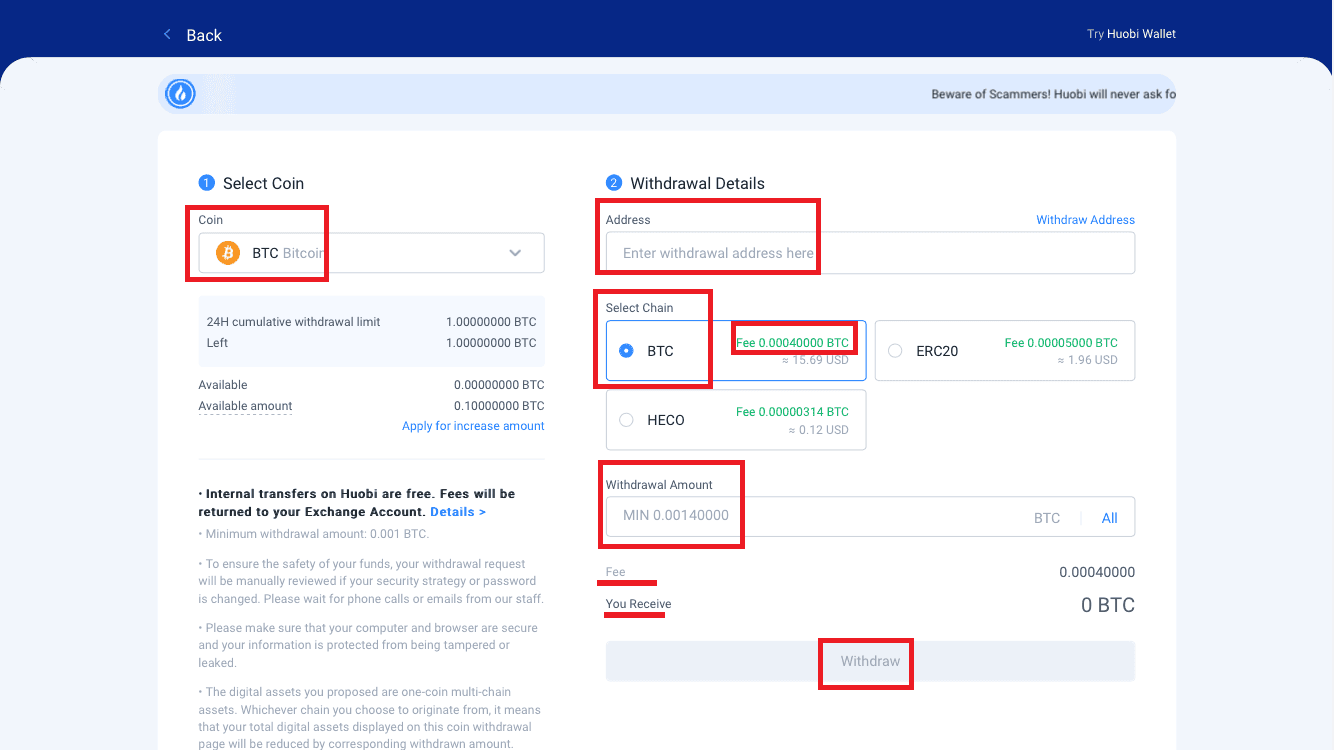Viewport: 1334px width, 750px height.
Task: Click the Huobi flame logo in banner
Action: point(181,94)
